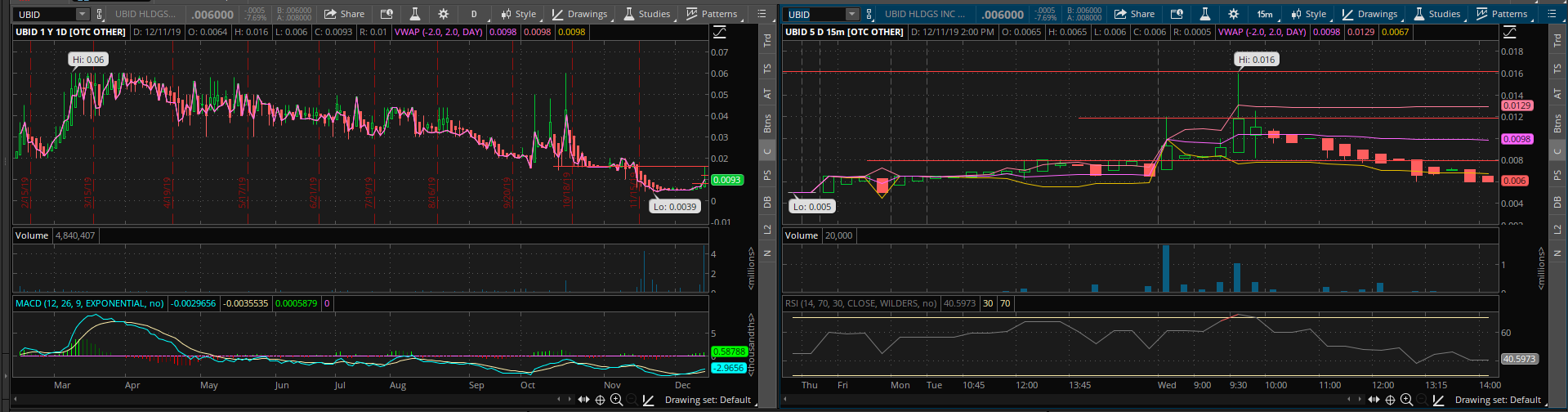The height and width of the screenshot is (412, 1568).
Task: Click the horizontal expand arrows icon under left chart
Action: (x=583, y=400)
